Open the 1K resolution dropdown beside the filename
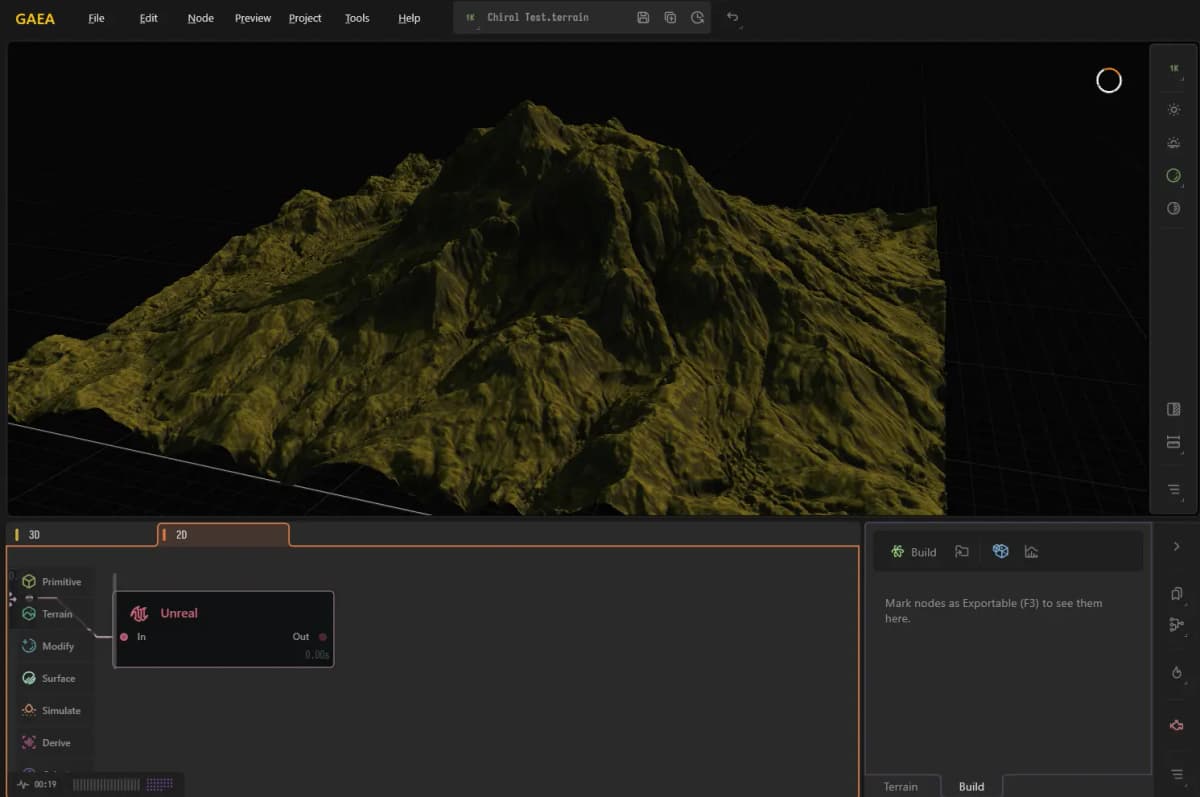Image resolution: width=1200 pixels, height=797 pixels. coord(470,18)
